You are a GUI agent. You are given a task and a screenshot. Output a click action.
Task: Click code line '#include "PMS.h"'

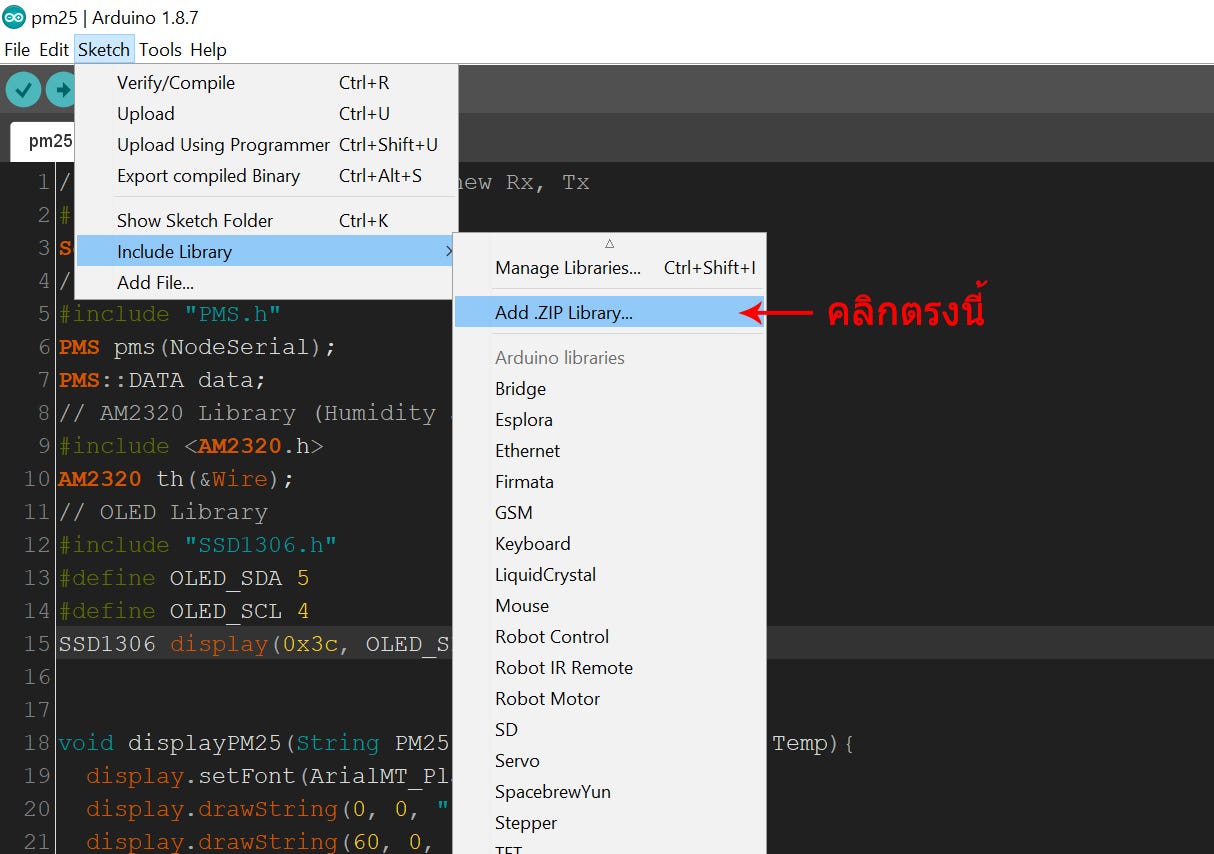170,314
